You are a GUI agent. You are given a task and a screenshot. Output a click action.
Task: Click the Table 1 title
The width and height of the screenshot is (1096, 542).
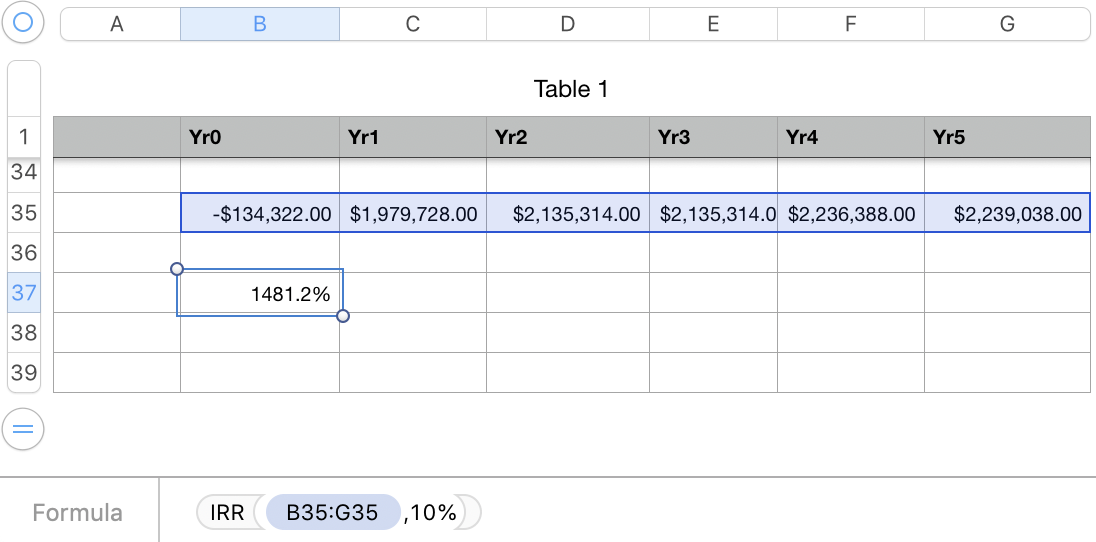tap(571, 89)
